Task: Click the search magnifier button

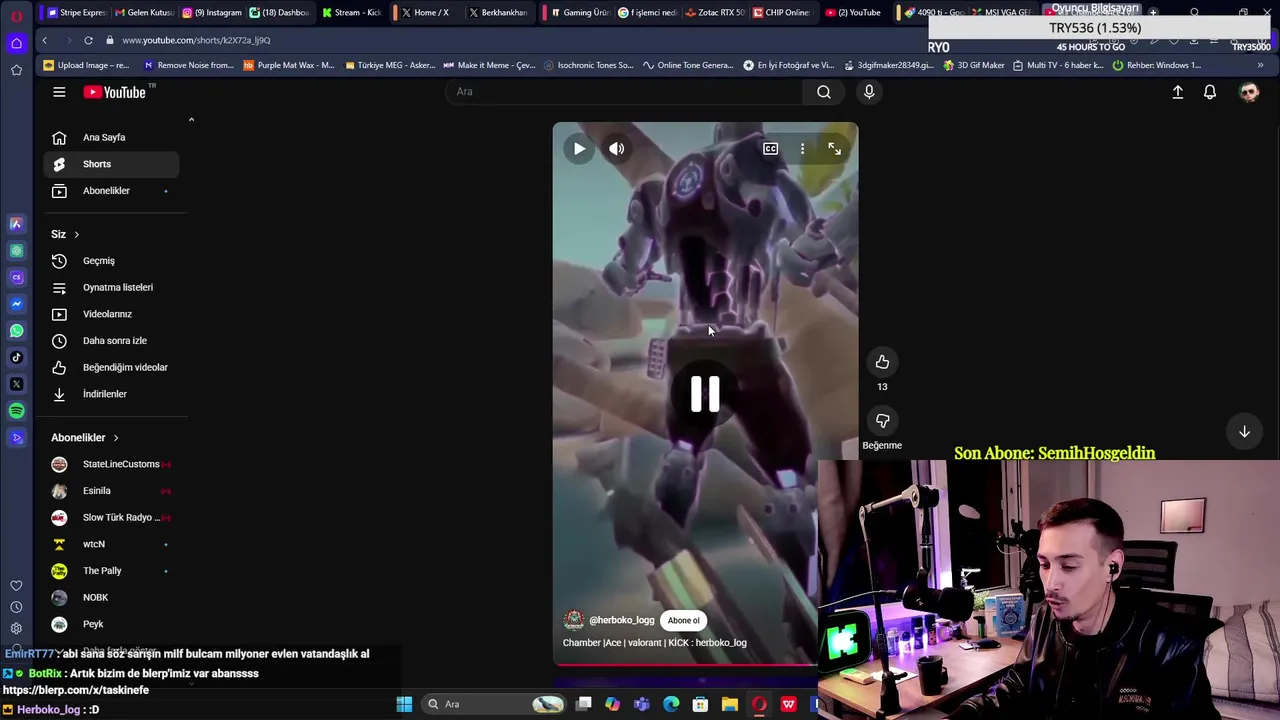Action: [823, 92]
